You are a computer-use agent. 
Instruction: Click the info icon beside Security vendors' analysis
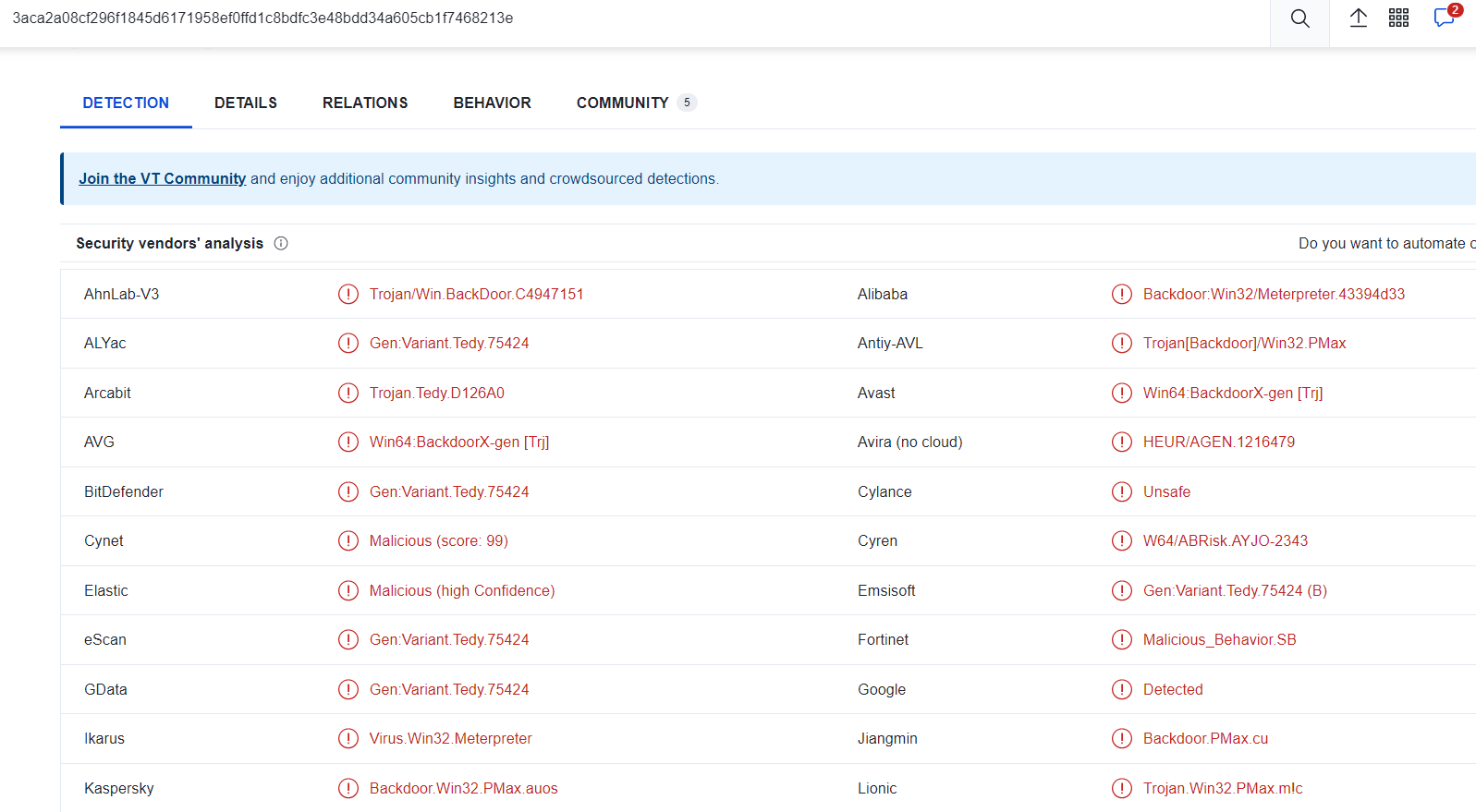click(281, 243)
